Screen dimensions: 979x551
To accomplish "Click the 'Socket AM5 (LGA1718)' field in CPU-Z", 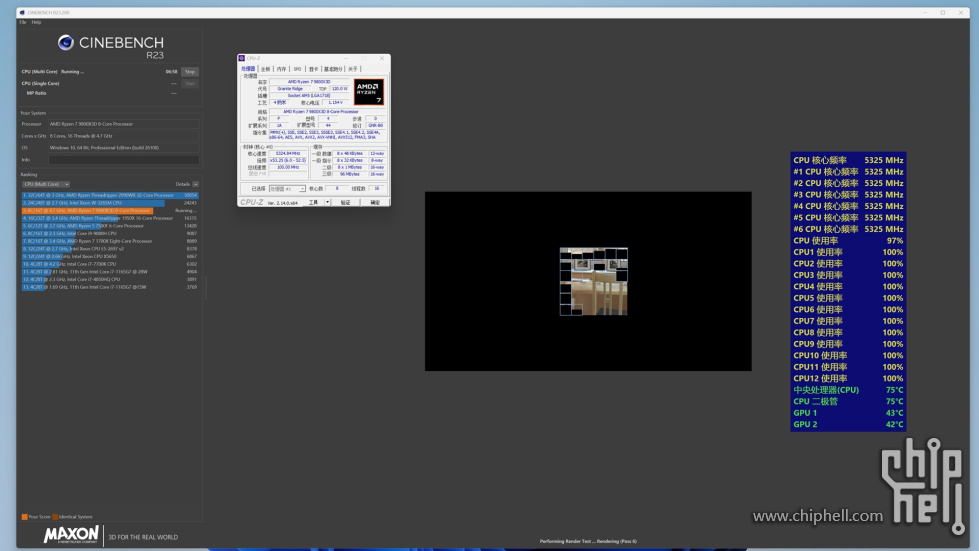I will click(x=309, y=95).
